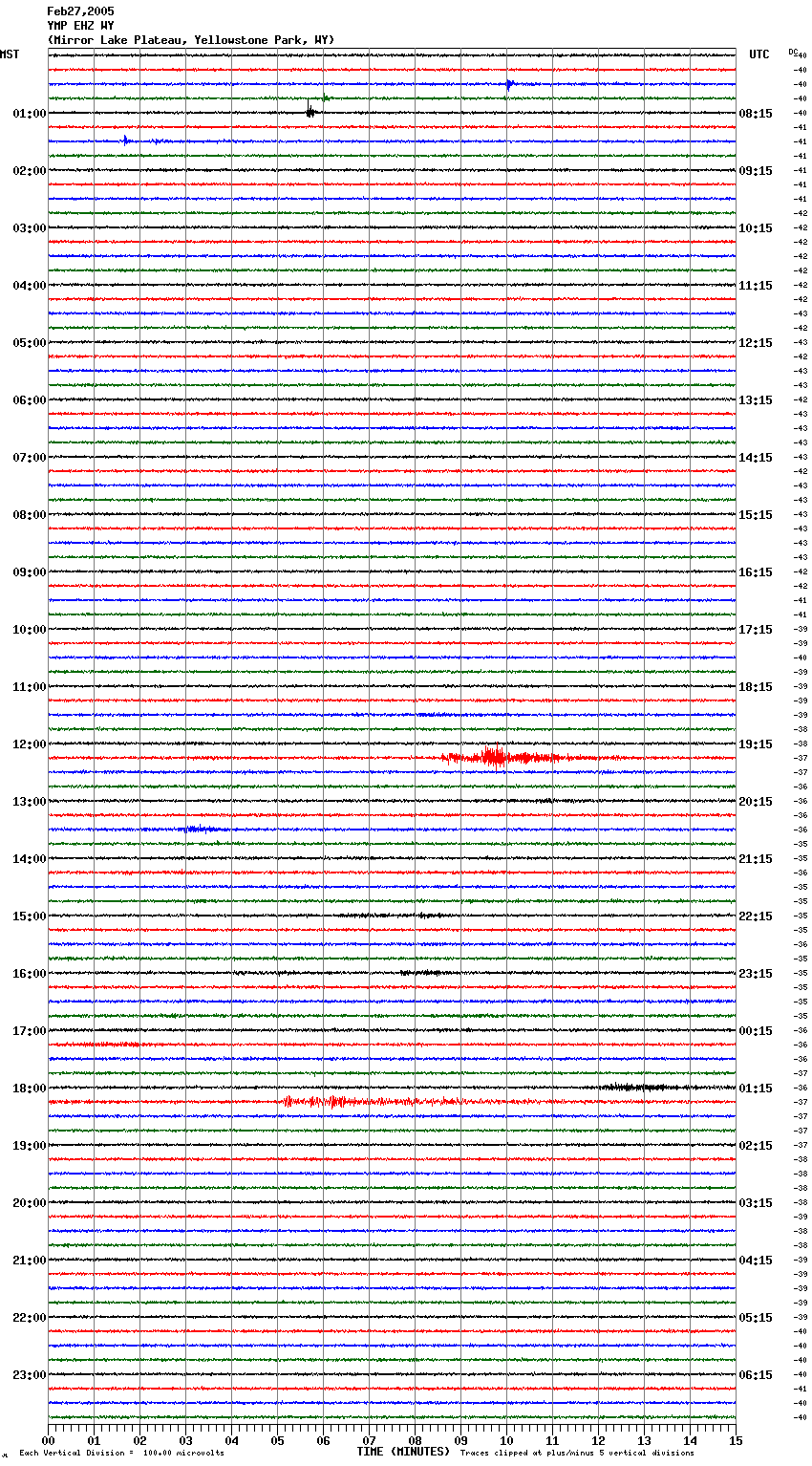Viewport: 812px width, 1466px height.
Task: Click the 18:00 MST time label
Action: (30, 1089)
